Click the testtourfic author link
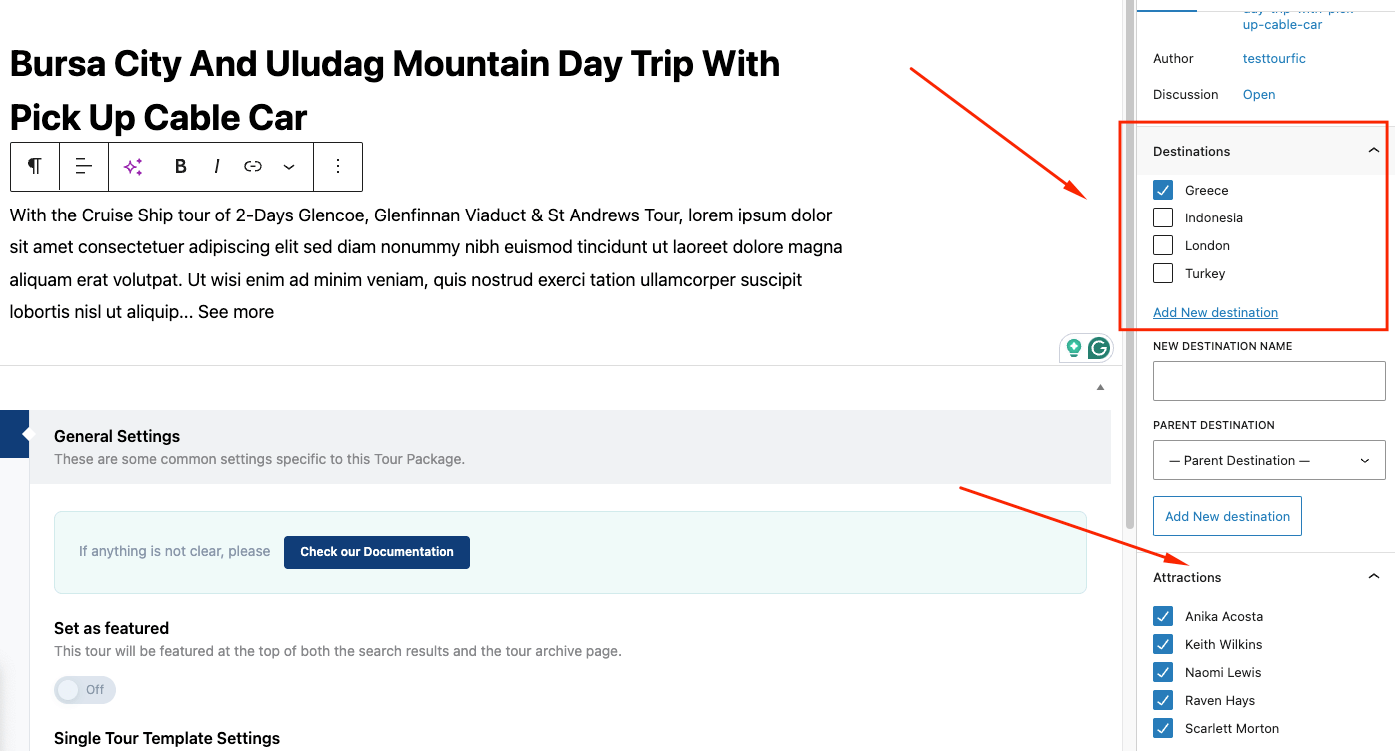 tap(1274, 59)
